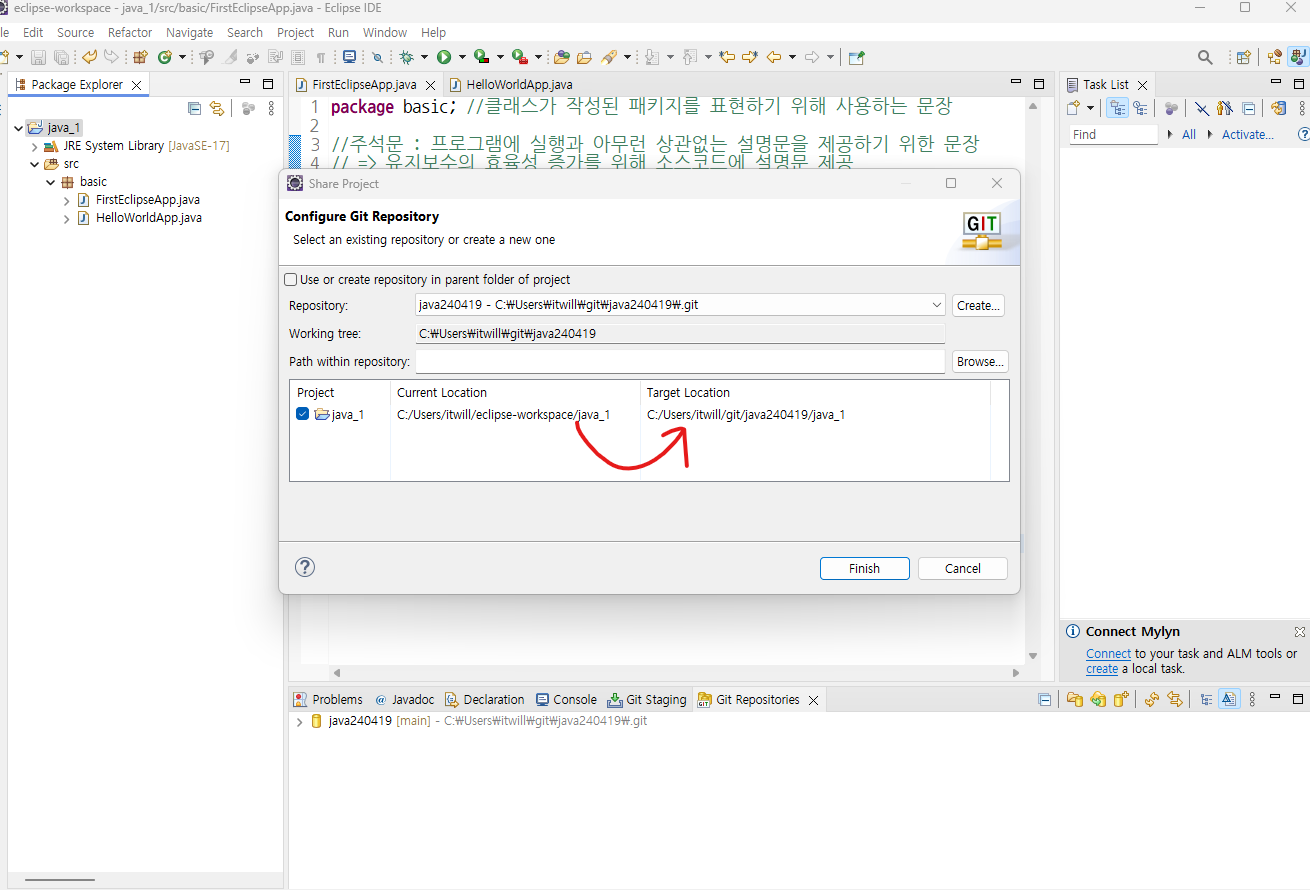
Task: Click the Cancel button
Action: [x=963, y=568]
